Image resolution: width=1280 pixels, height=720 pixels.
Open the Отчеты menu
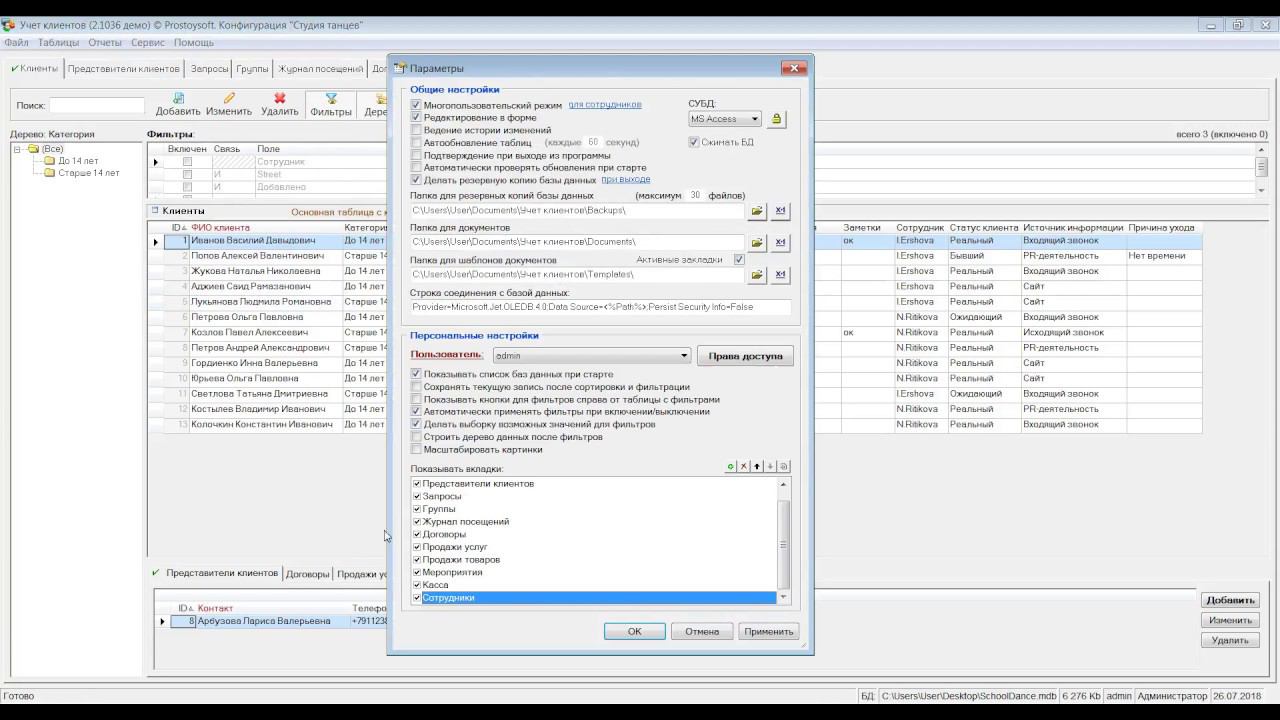pyautogui.click(x=105, y=43)
